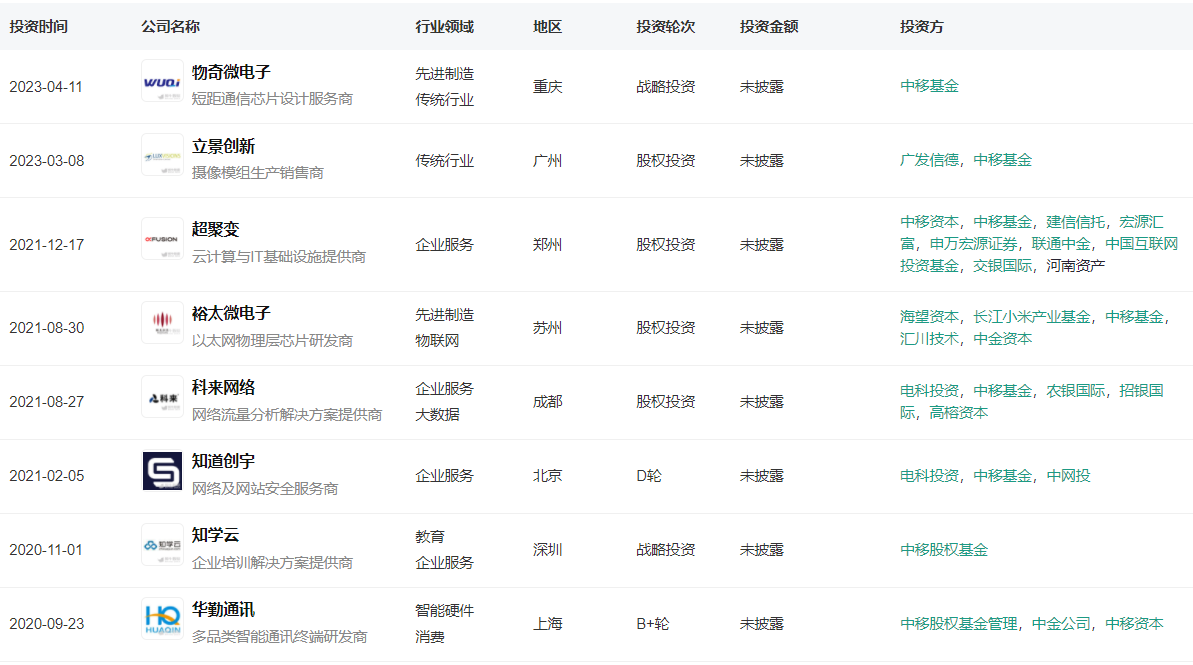Select the D轮 round cell
Viewport: 1193px width, 665px height.
click(649, 476)
